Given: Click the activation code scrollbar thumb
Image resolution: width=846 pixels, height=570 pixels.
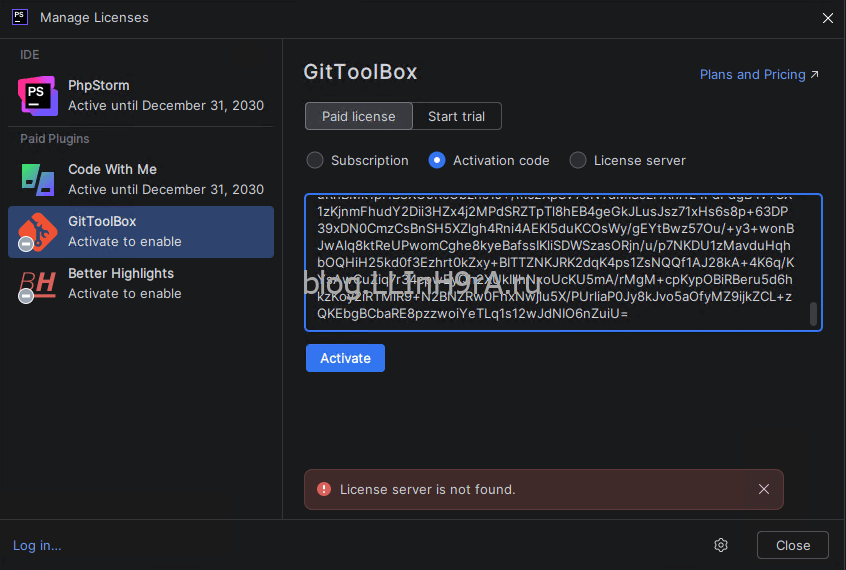Looking at the screenshot, I should (x=813, y=314).
